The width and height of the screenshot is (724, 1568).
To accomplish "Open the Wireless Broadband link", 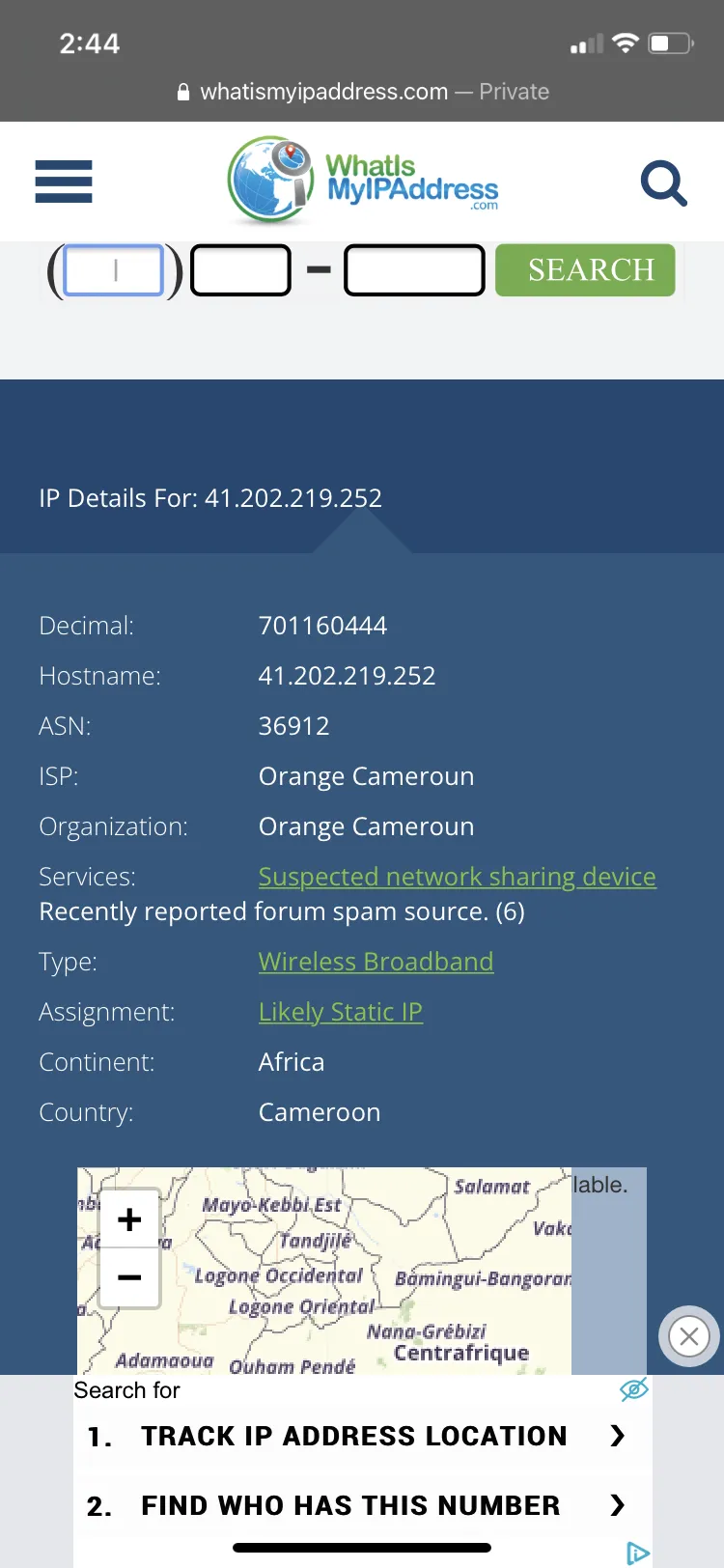I will [376, 962].
